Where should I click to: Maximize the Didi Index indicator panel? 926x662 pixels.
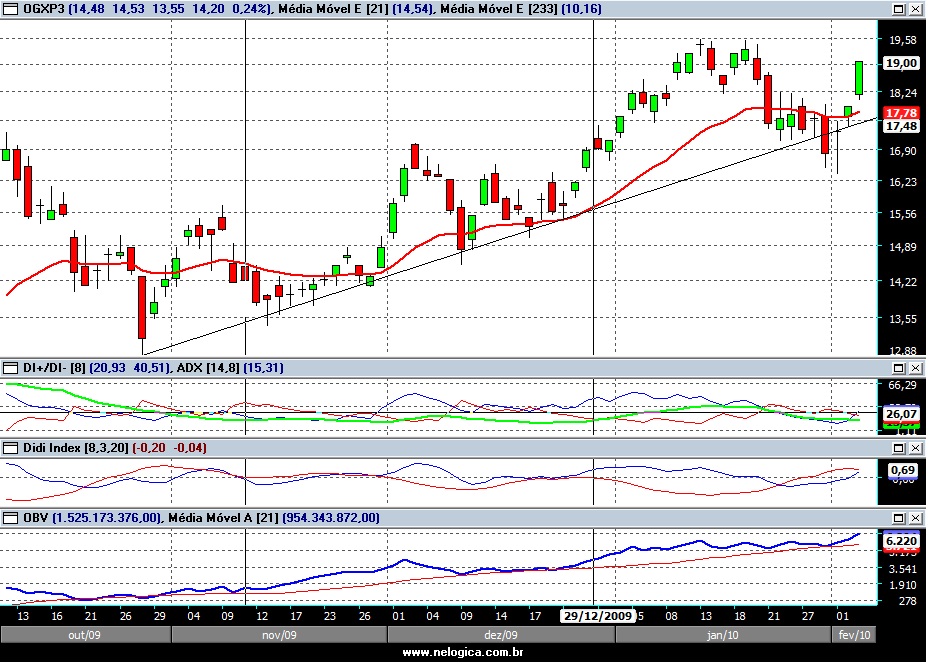[898, 448]
